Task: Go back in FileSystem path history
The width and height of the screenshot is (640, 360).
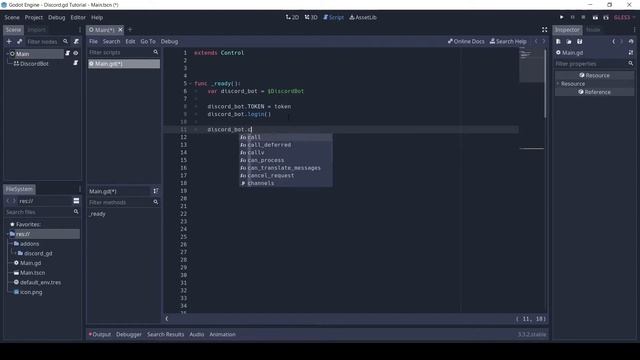Action: [x=7, y=201]
